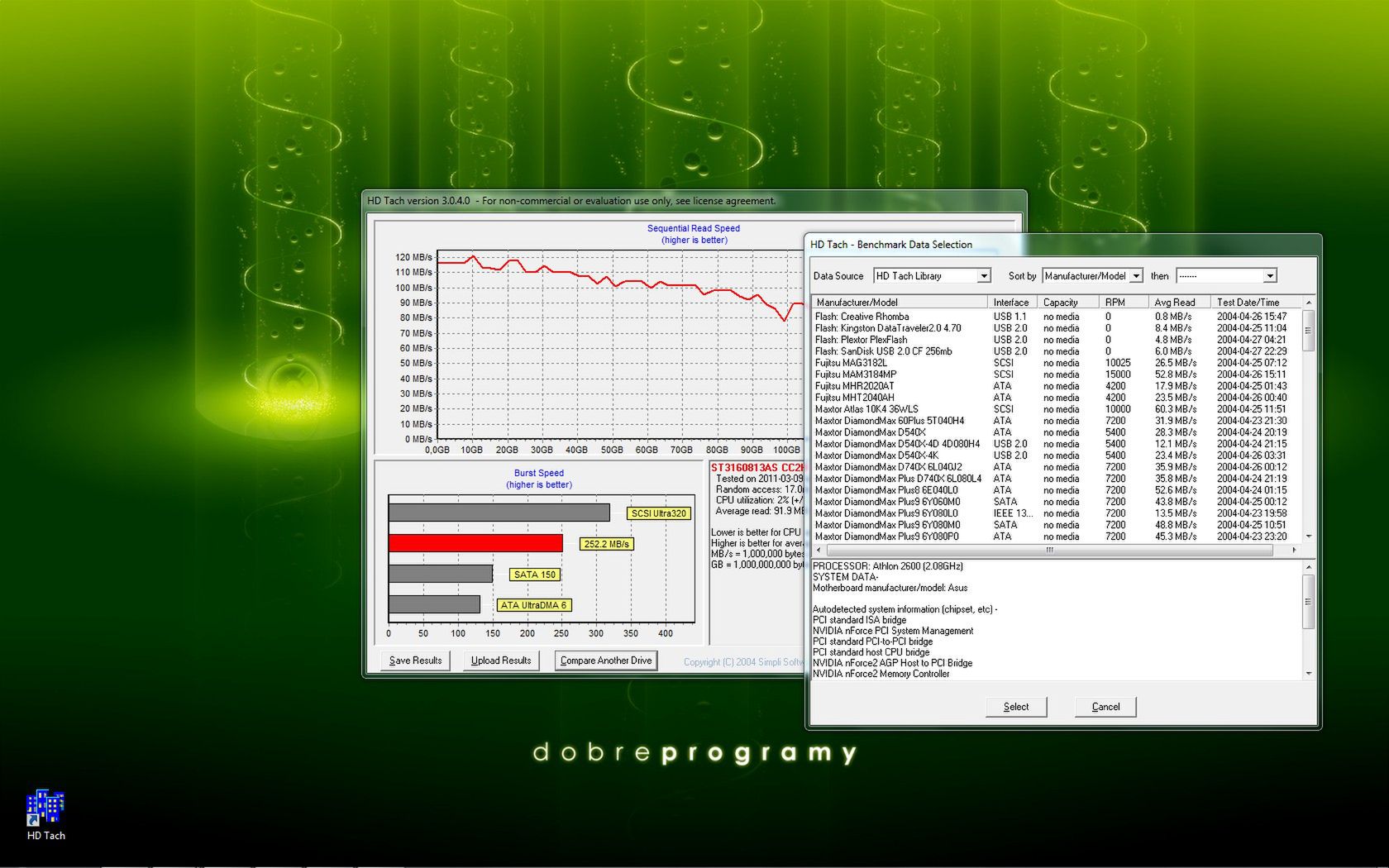This screenshot has width=1389, height=868.
Task: Select Maxtor DiamondMax D540X-4D 4D080H4 row
Action: pyautogui.click(x=1057, y=444)
